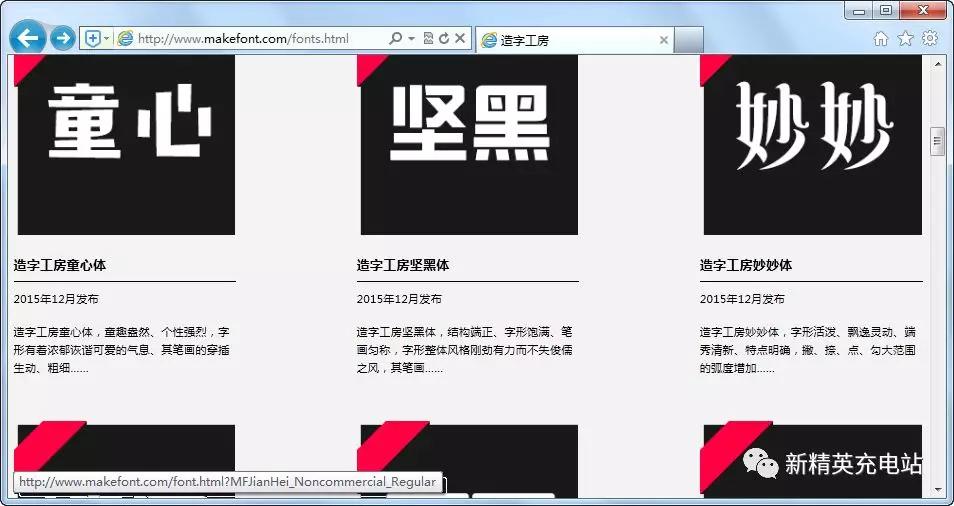Open a new tab with the blank tab button
This screenshot has height=506, width=954.
[689, 40]
